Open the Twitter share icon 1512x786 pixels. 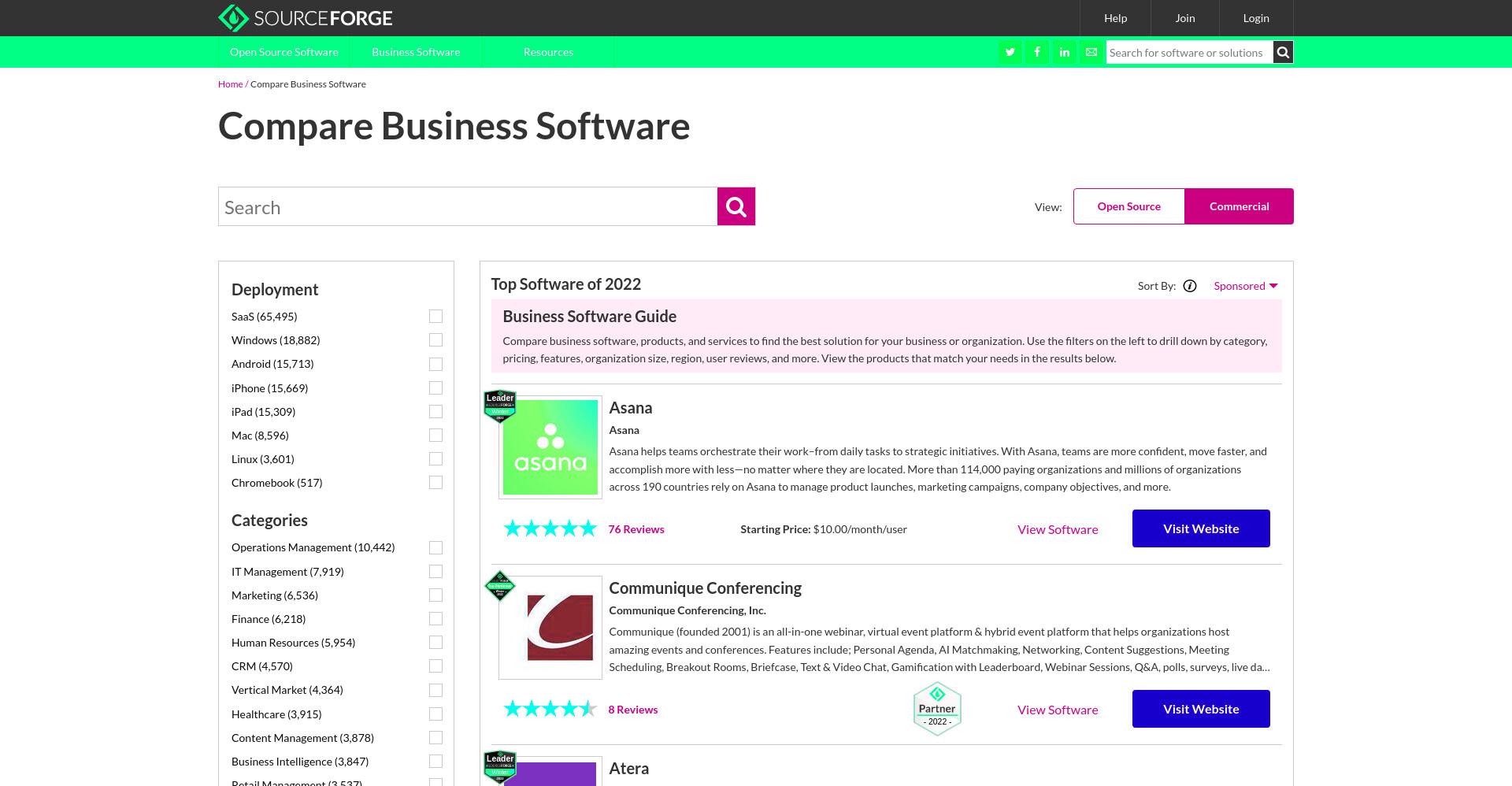pyautogui.click(x=1010, y=52)
